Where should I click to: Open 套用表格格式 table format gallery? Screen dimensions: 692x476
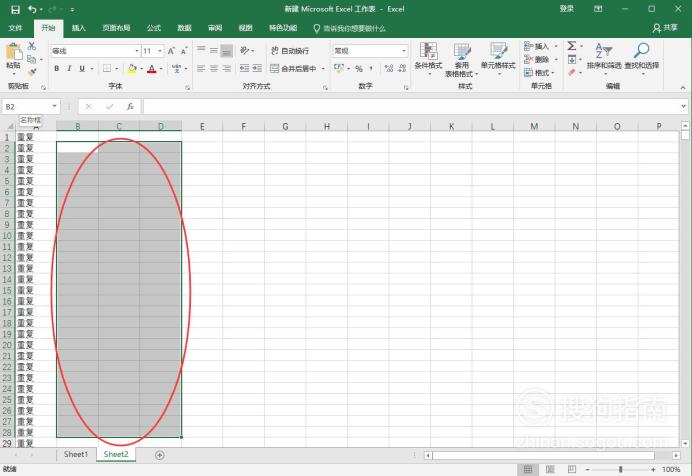tap(462, 60)
